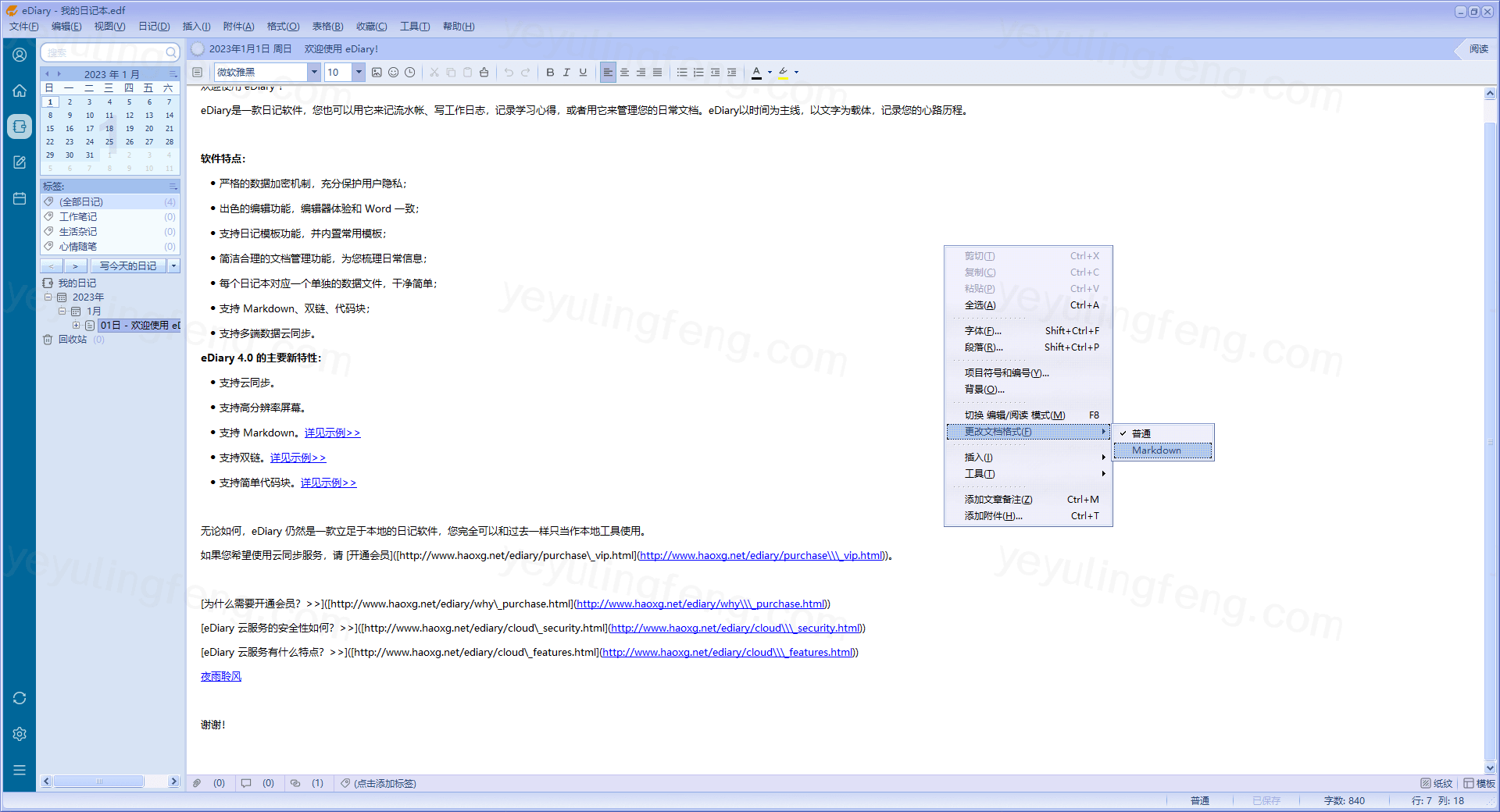Screen dimensions: 1500x812
Task: Go to next diary with > button
Action: pos(75,266)
